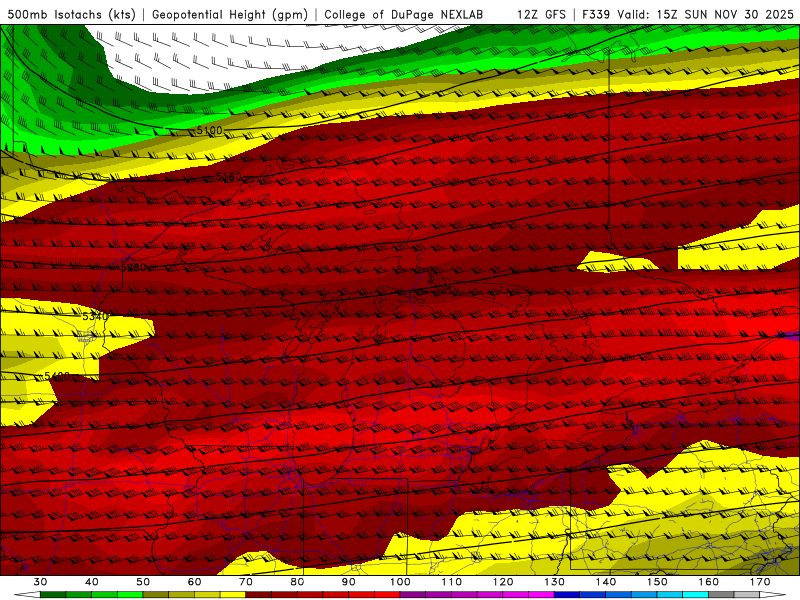
Task: Click the 80 value on the color scale
Action: [x=297, y=582]
